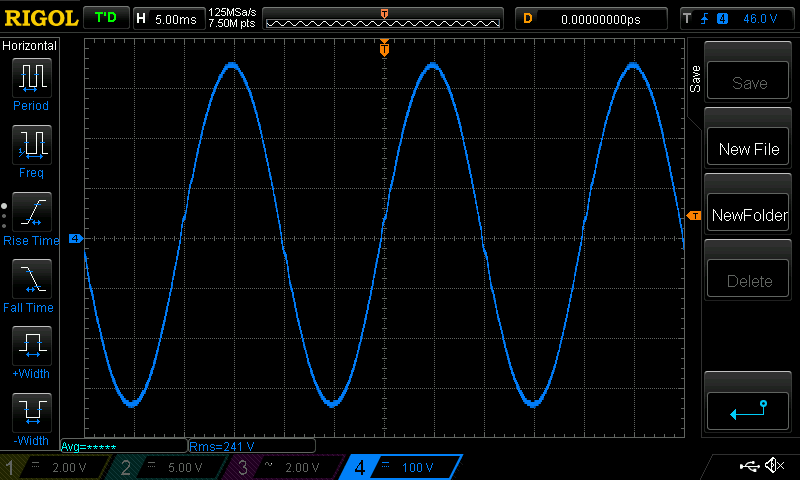The height and width of the screenshot is (480, 800).
Task: Click the waveform memory position bar
Action: coord(385,18)
